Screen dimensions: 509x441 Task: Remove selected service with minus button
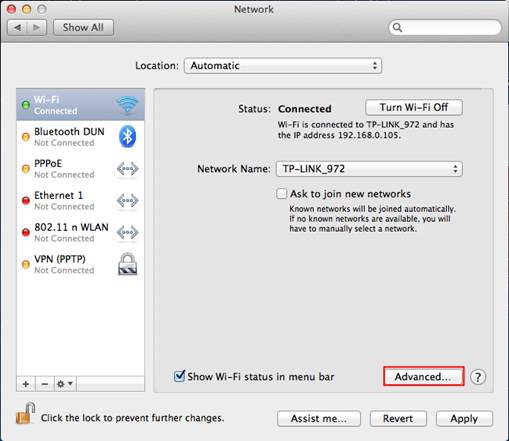[45, 384]
